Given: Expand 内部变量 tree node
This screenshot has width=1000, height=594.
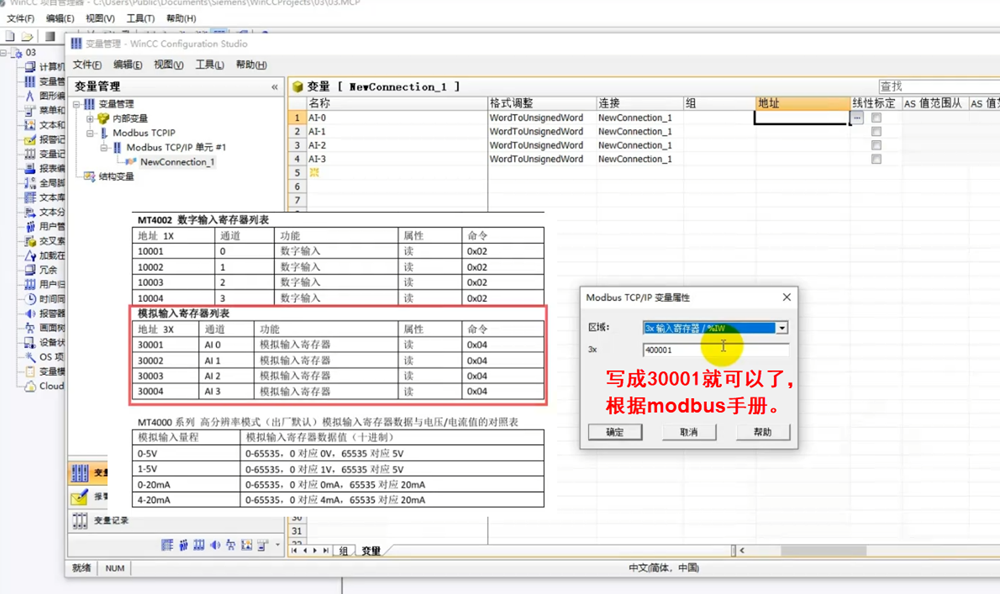Looking at the screenshot, I should 90,119.
